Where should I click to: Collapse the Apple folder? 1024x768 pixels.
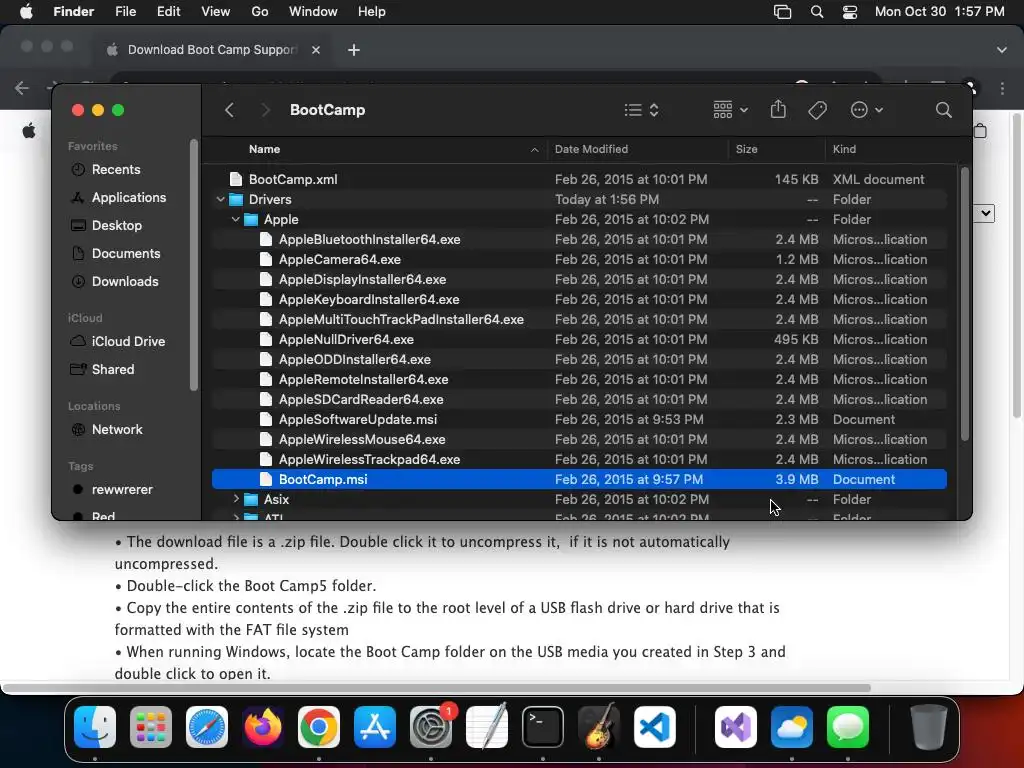click(236, 219)
